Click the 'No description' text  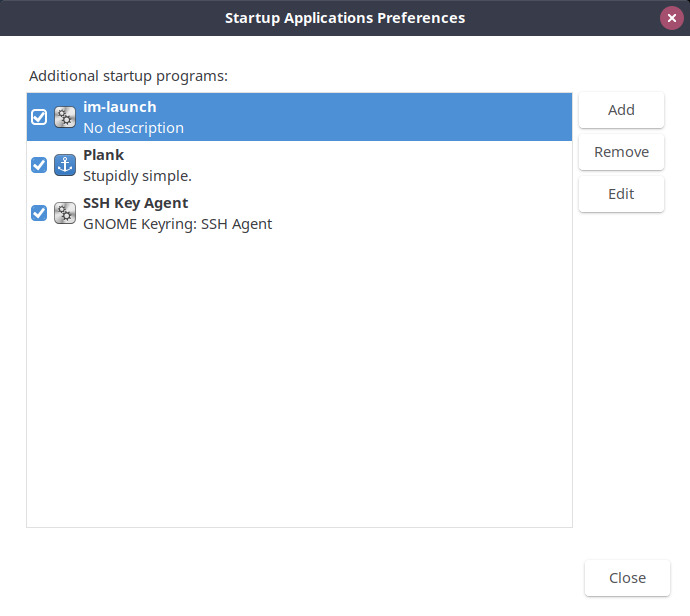click(x=133, y=128)
